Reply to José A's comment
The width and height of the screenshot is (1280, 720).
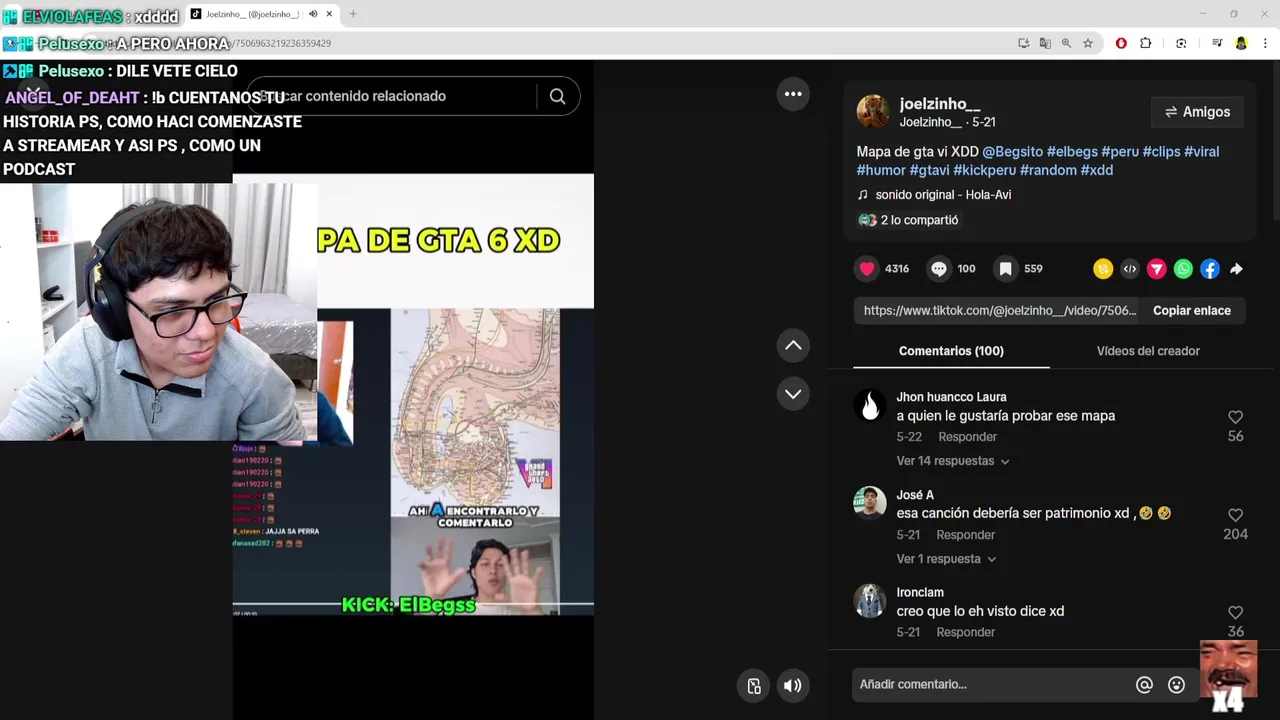point(965,535)
